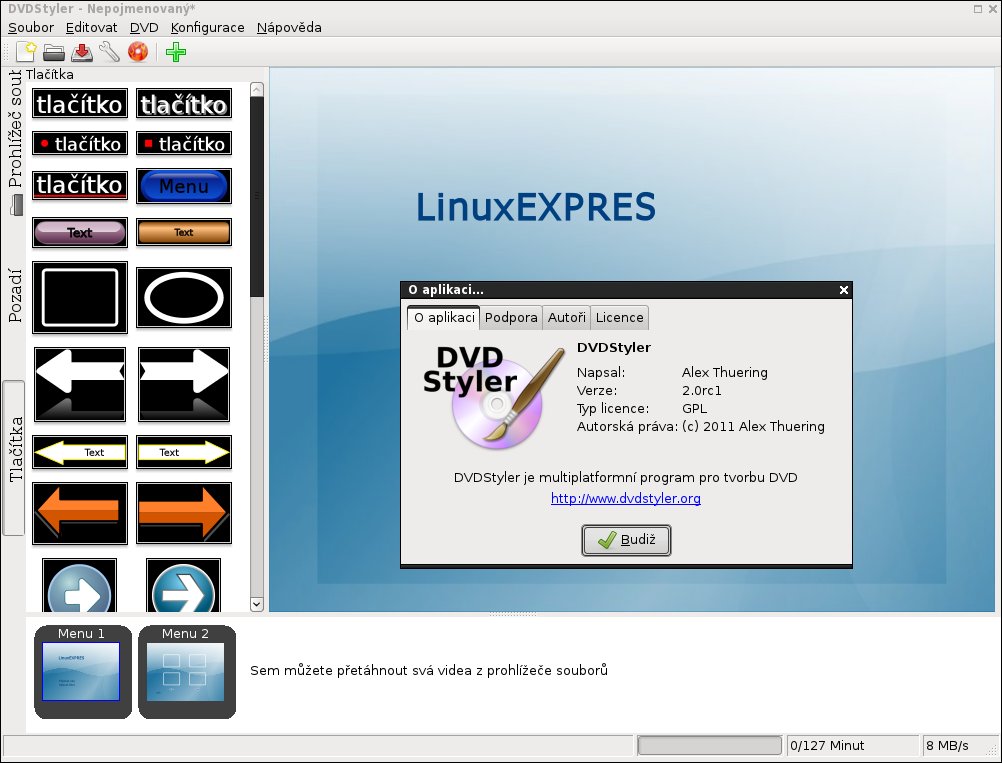Screen dimensions: 1002x763
Task: Close the 'O aplikaci' dialog
Action: point(844,290)
